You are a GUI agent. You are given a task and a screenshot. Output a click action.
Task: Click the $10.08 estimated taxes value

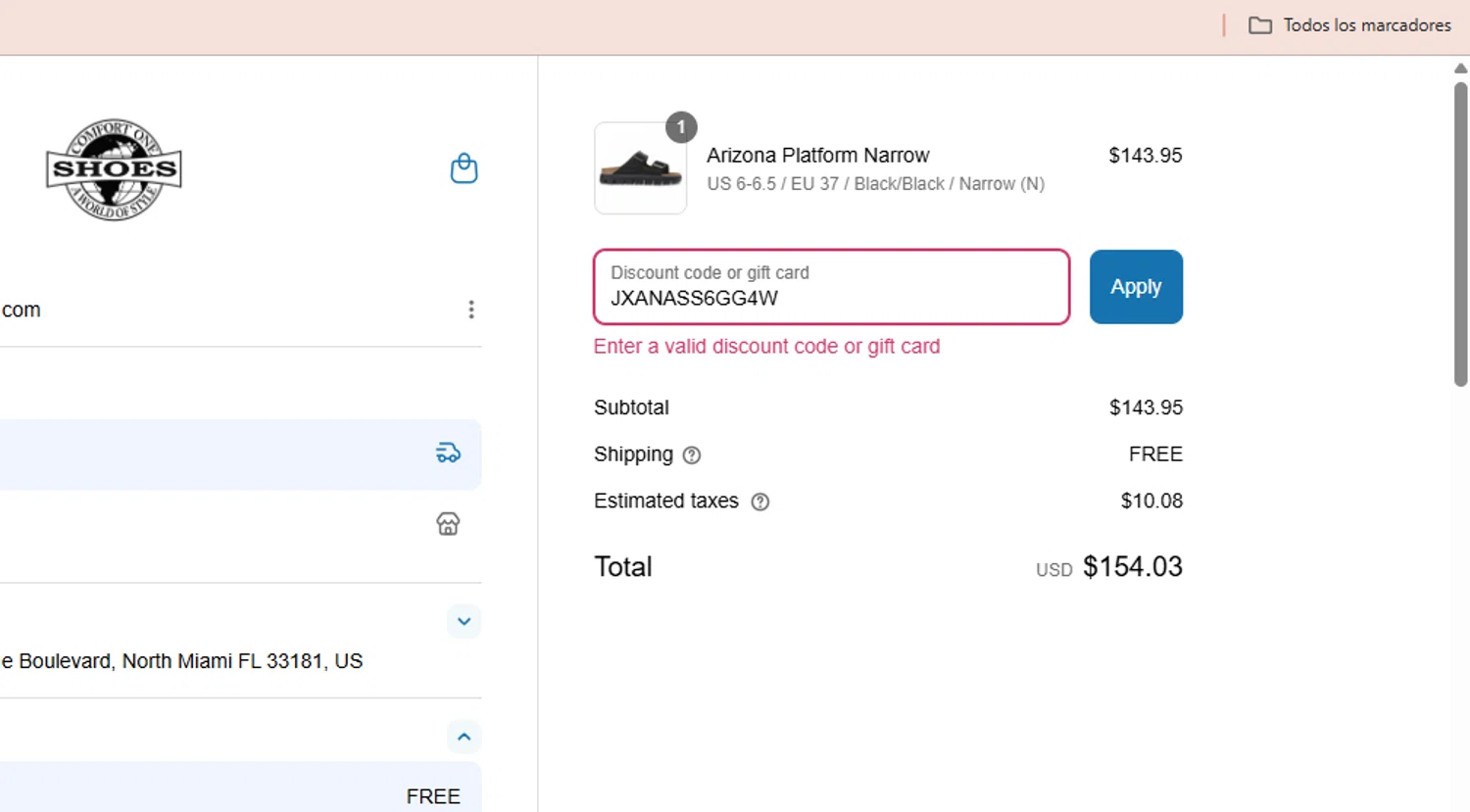[1151, 502]
